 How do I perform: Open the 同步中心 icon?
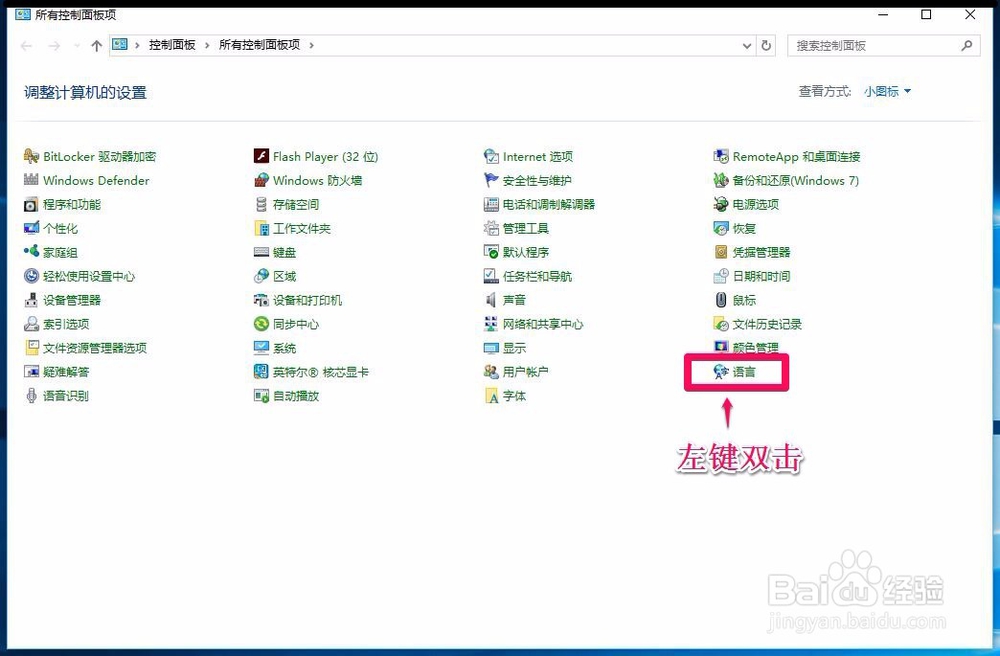pyautogui.click(x=261, y=324)
